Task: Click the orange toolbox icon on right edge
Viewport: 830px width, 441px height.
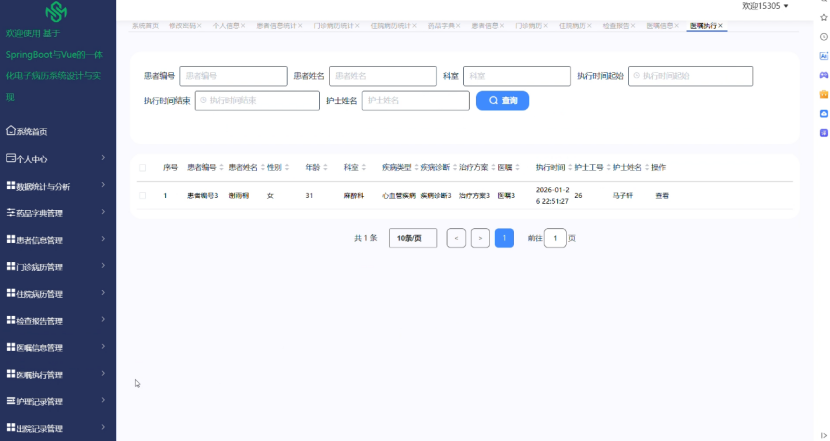Action: [x=824, y=94]
